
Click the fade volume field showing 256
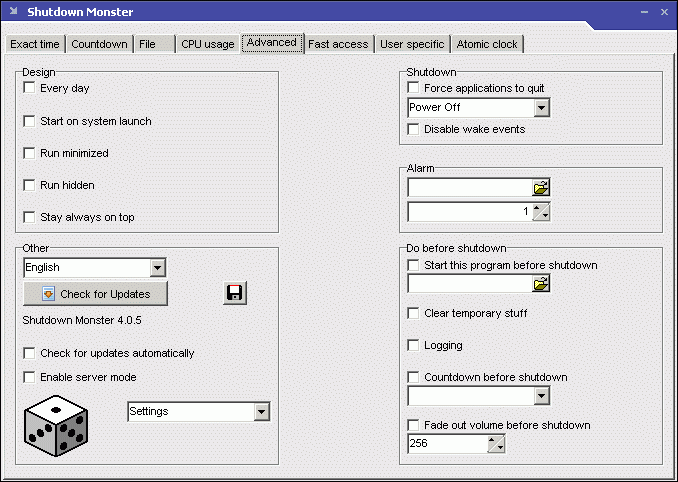pos(448,444)
